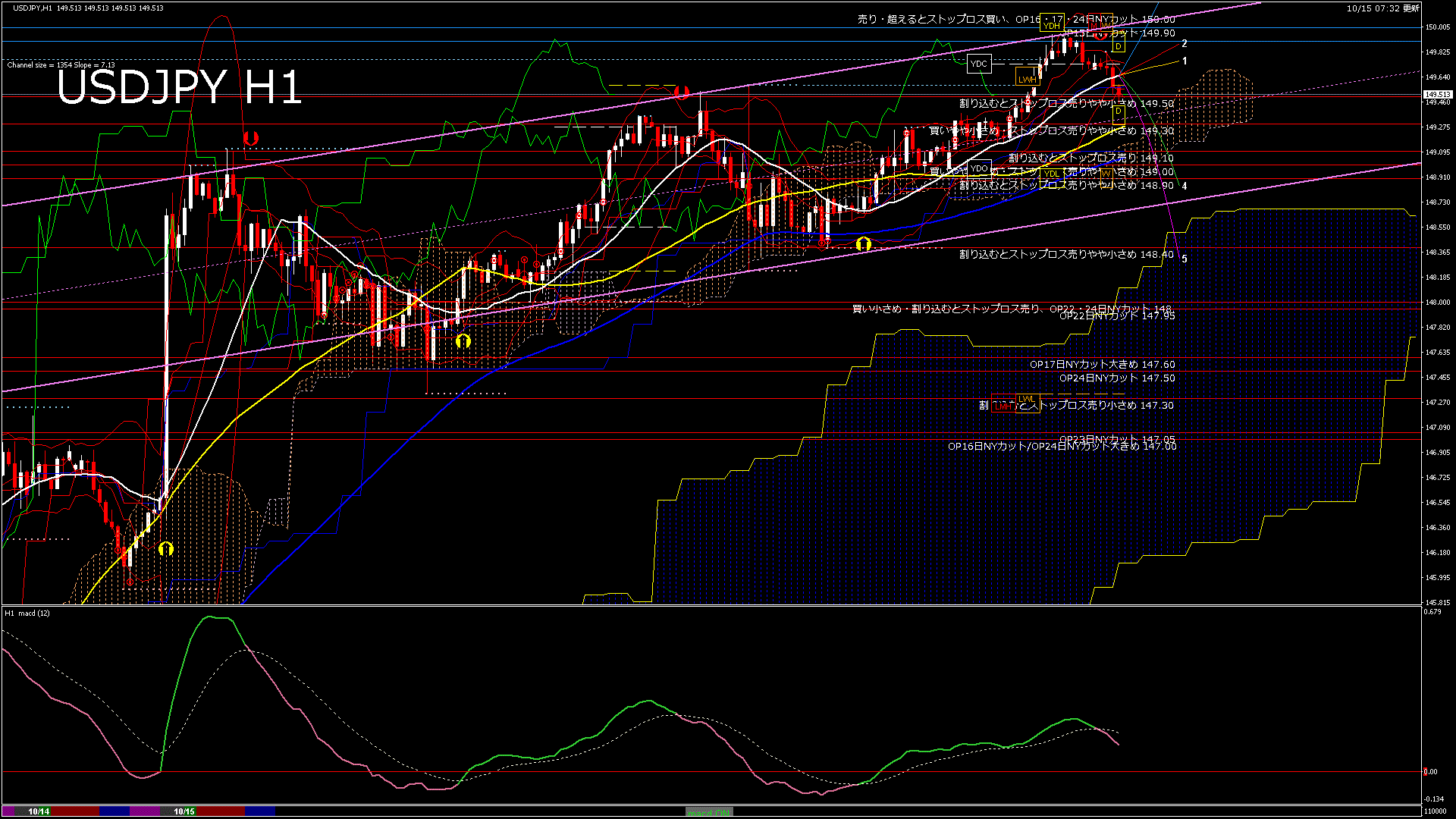Select the orange LWH marker box
The height and width of the screenshot is (819, 1456).
pos(1027,78)
